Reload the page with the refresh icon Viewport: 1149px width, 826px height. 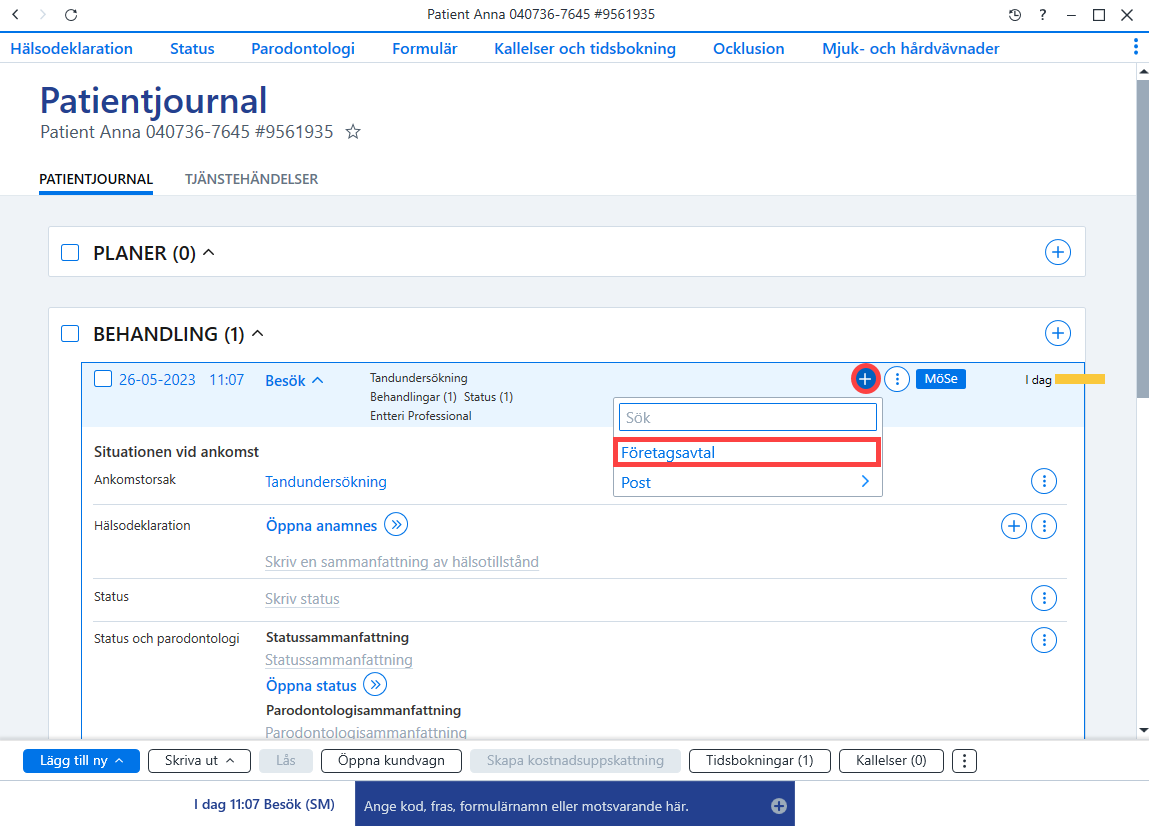(x=71, y=15)
